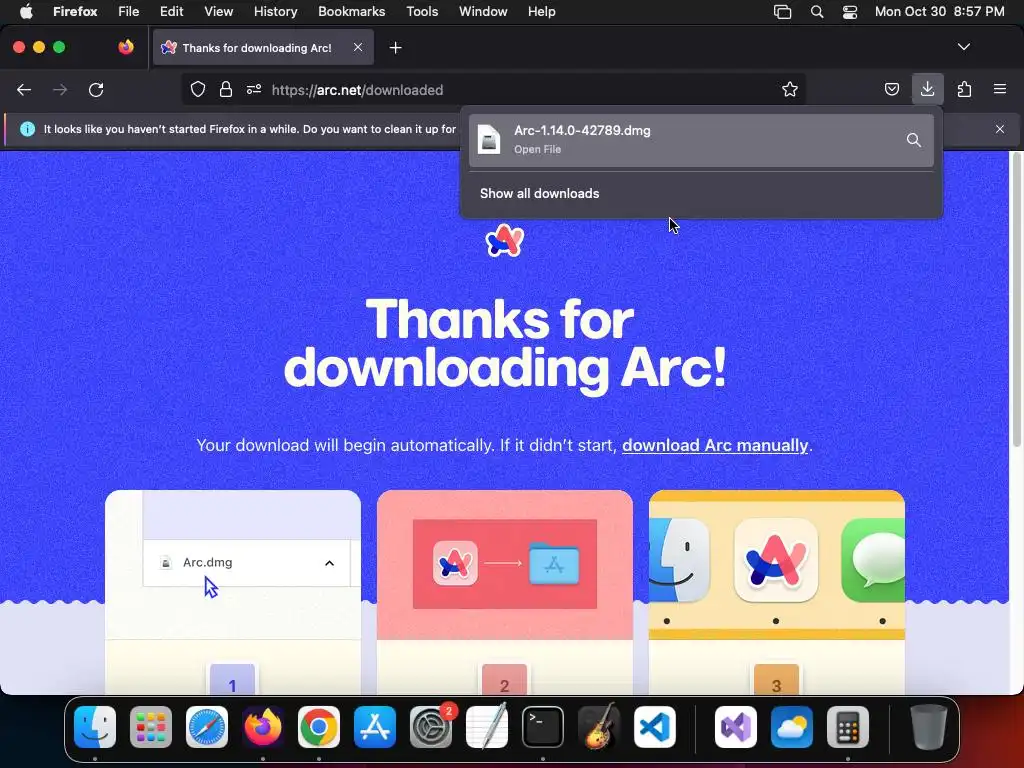Open Calculator from the Dock
Screen dimensions: 1024x768
848,727
